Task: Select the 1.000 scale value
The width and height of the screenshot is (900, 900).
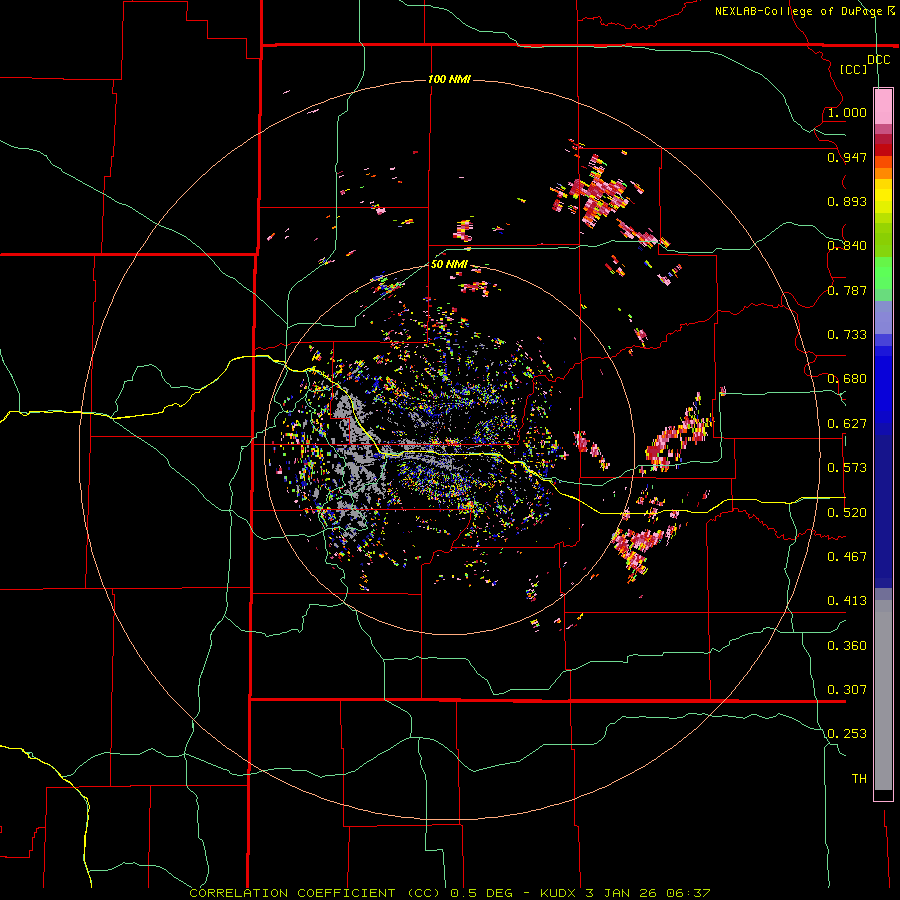Action: pyautogui.click(x=847, y=112)
